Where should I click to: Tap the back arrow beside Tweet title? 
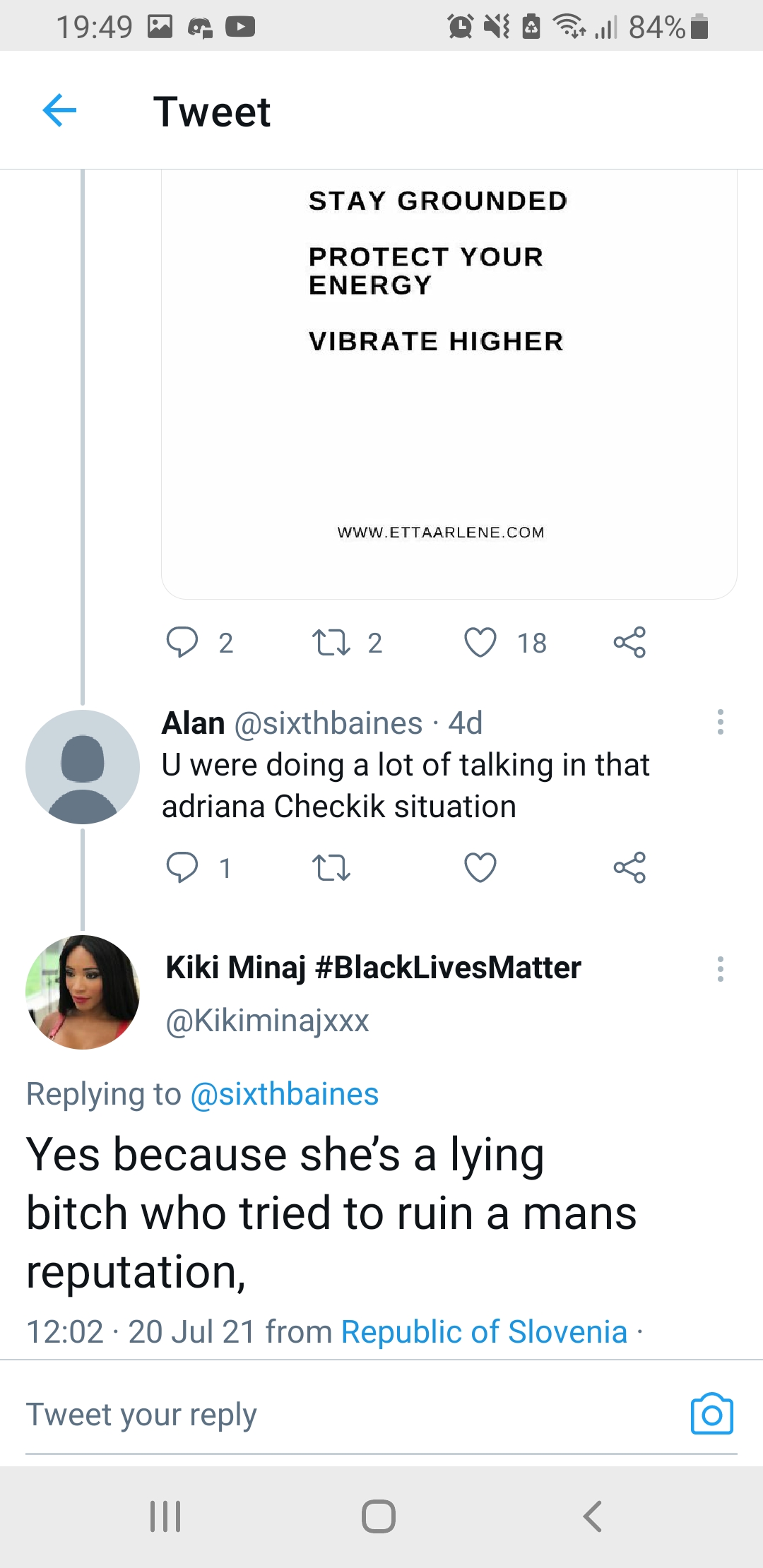click(x=59, y=111)
